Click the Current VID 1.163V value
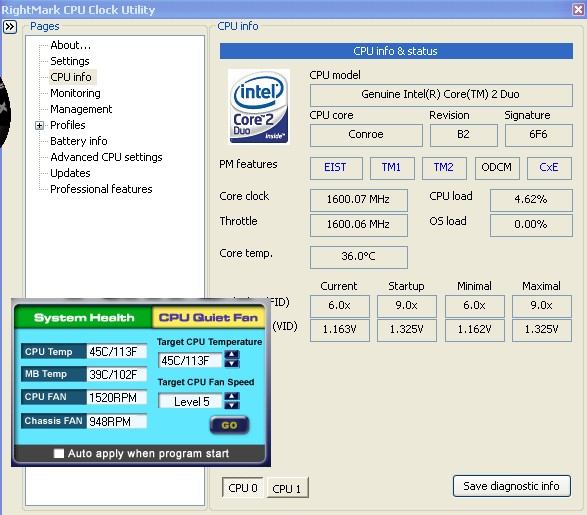This screenshot has width=587, height=515. pos(340,330)
